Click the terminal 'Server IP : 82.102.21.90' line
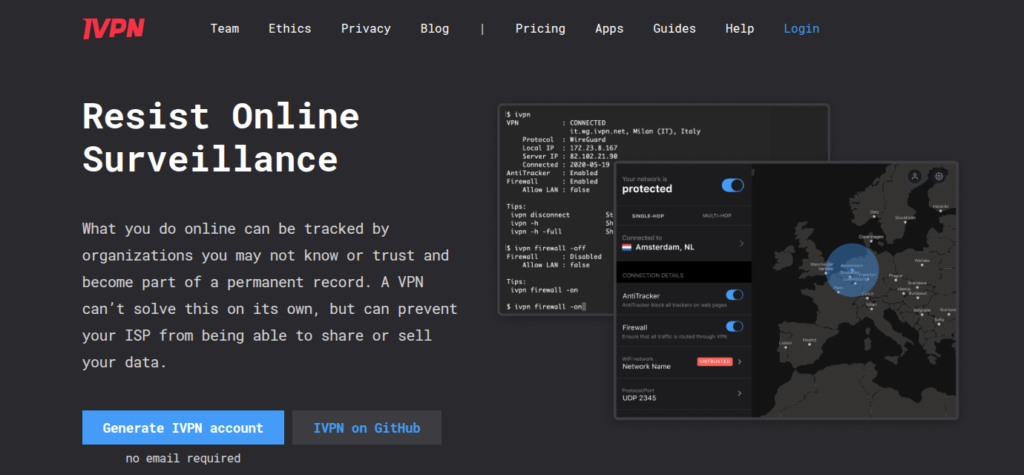 (569, 156)
